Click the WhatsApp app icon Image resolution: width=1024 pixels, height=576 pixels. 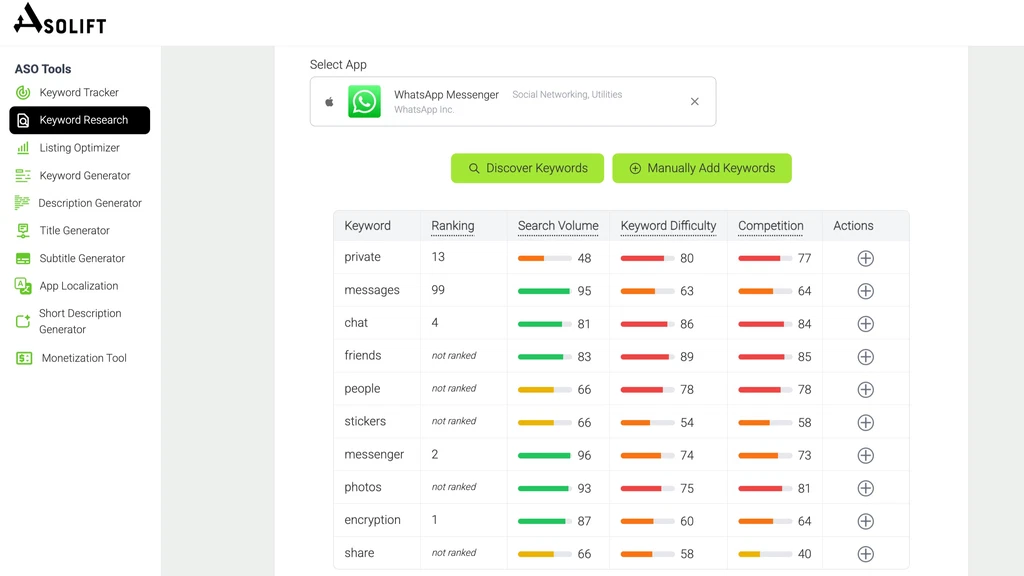pyautogui.click(x=364, y=102)
